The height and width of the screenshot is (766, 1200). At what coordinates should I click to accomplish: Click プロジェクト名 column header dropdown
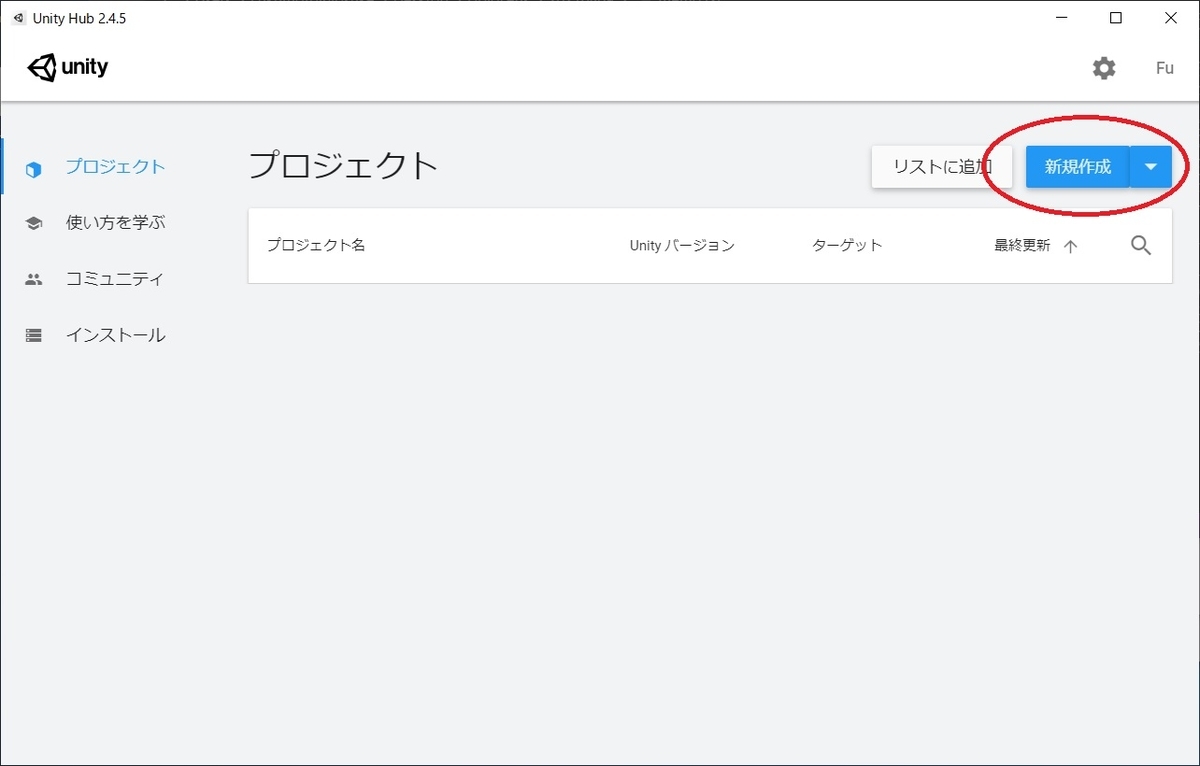(315, 245)
